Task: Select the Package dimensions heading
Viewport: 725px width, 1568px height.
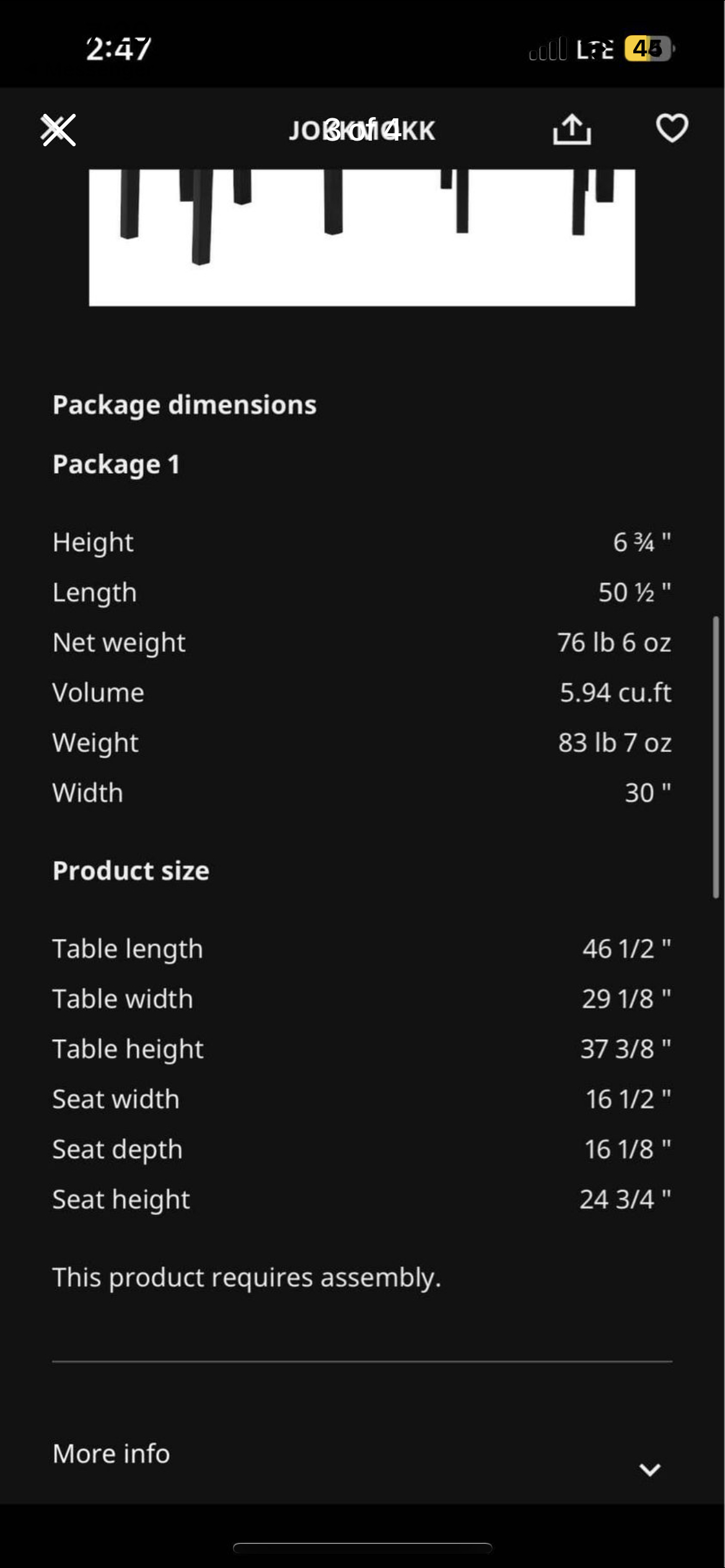Action: (184, 405)
